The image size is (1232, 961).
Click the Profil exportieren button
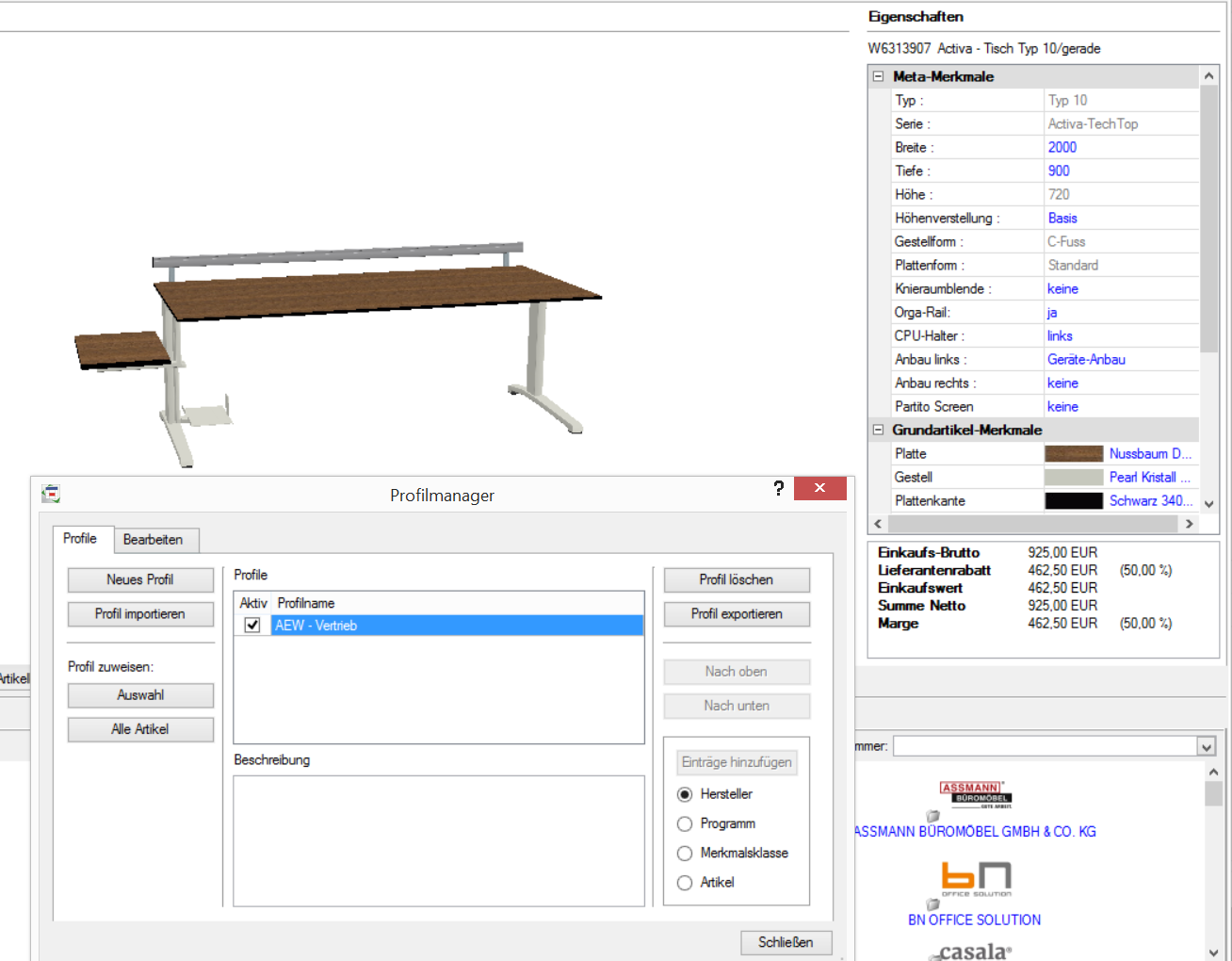click(736, 614)
